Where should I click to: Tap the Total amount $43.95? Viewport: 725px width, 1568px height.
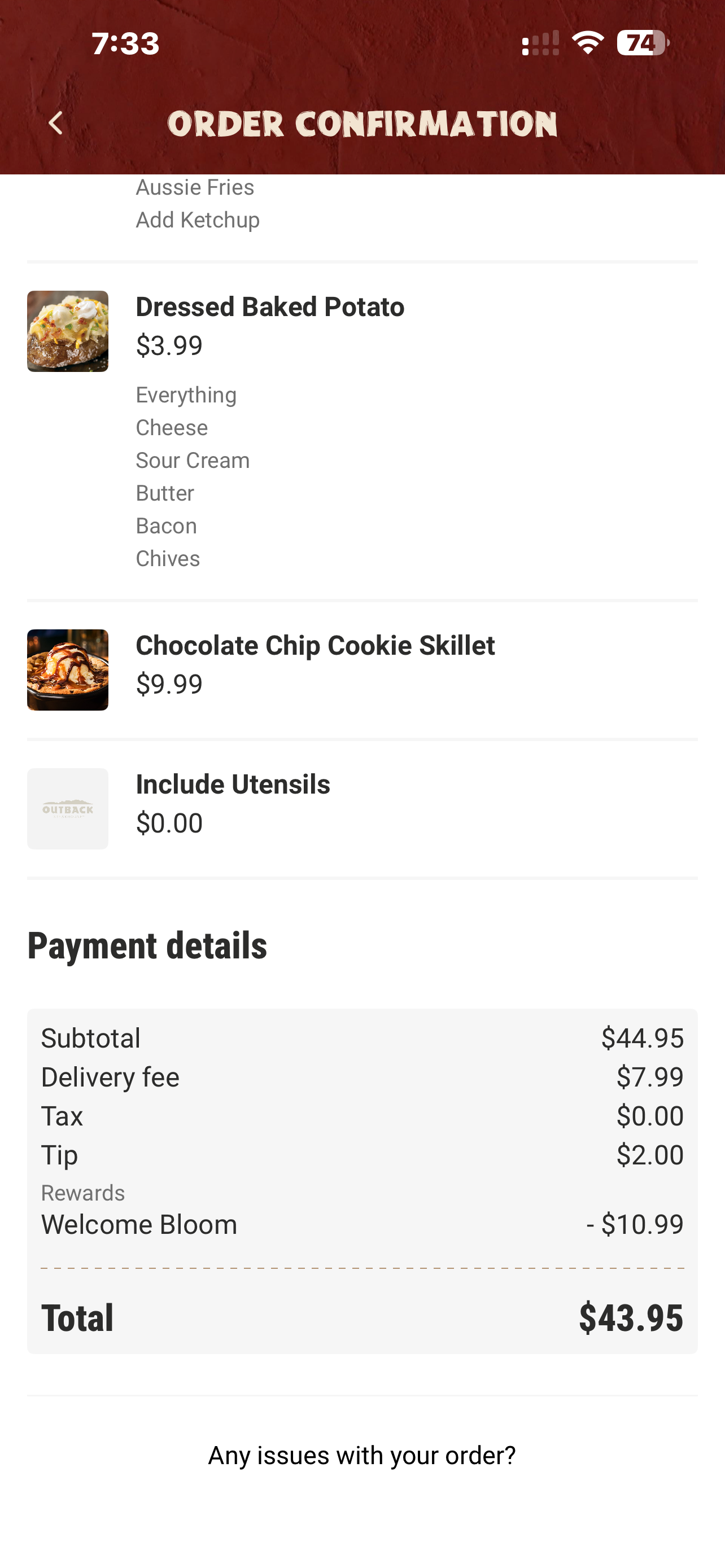(x=630, y=1317)
